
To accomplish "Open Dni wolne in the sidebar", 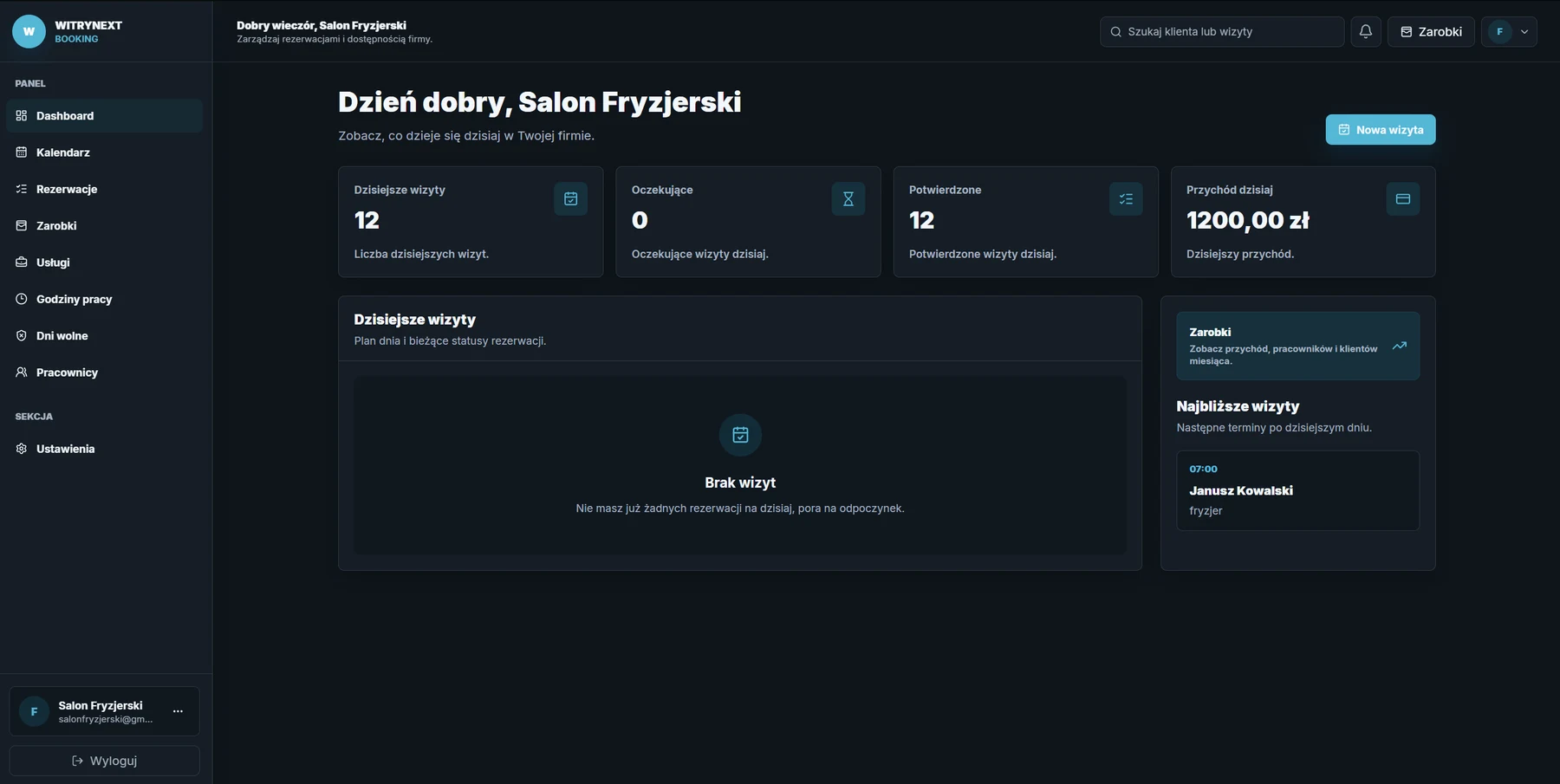I will pos(104,335).
